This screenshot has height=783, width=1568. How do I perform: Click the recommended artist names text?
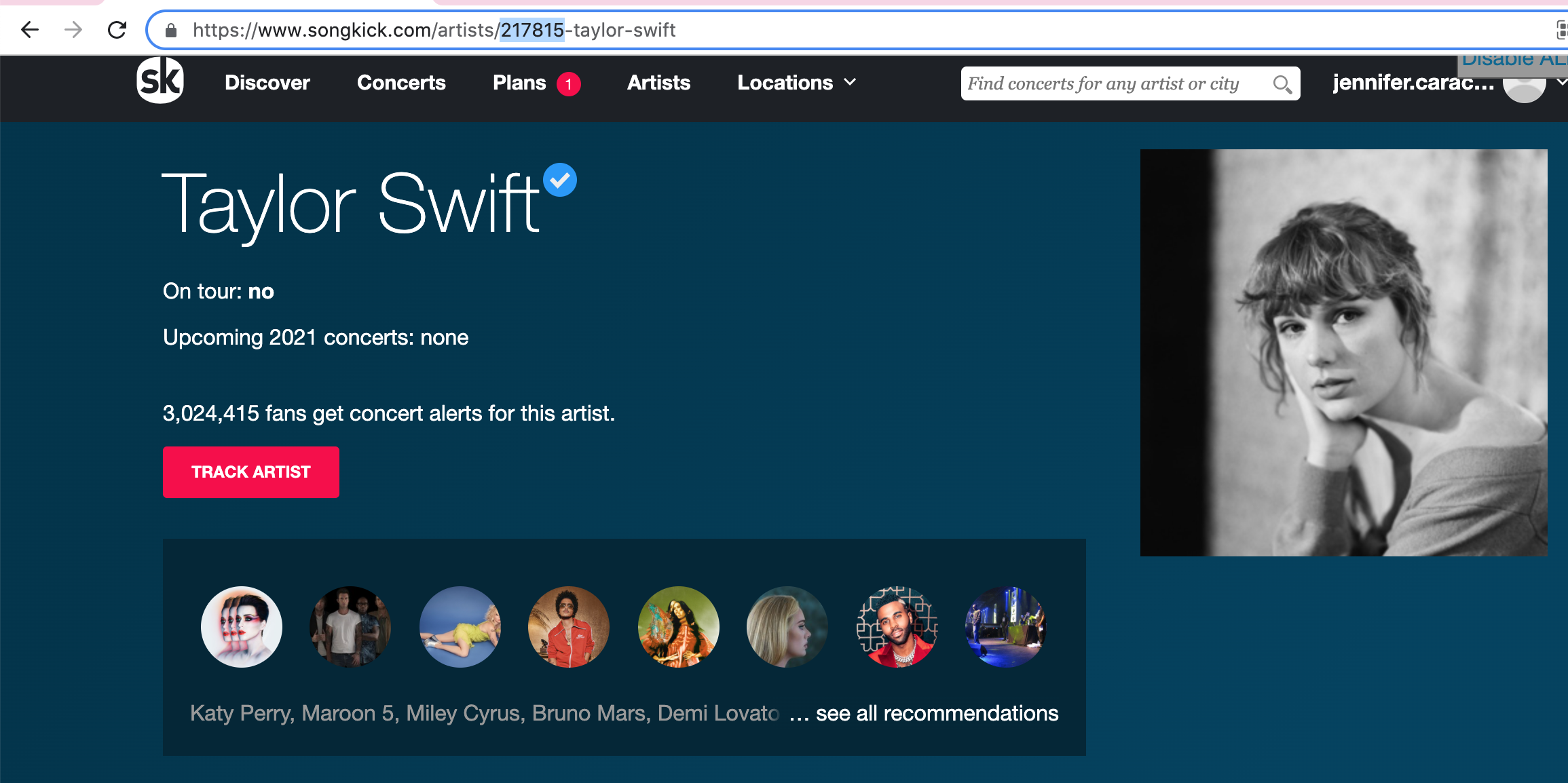(x=485, y=713)
